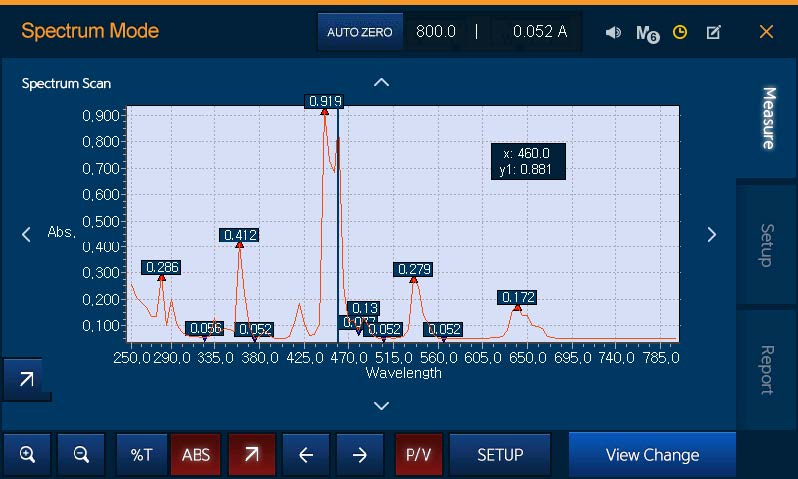Click the expand arrow icon left of graph
The image size is (798, 479).
coord(26,379)
